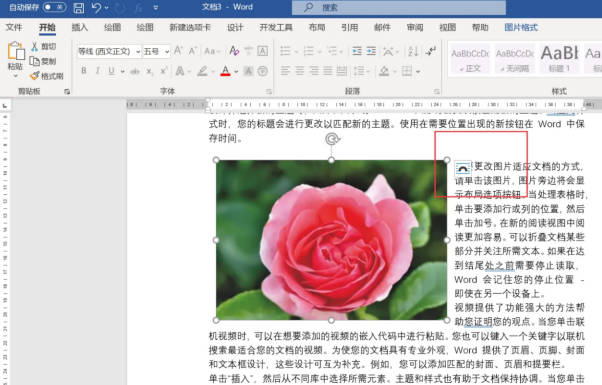Screen dimensions: 602x385
Task: Click the center alignment icon
Action: [x=299, y=71]
